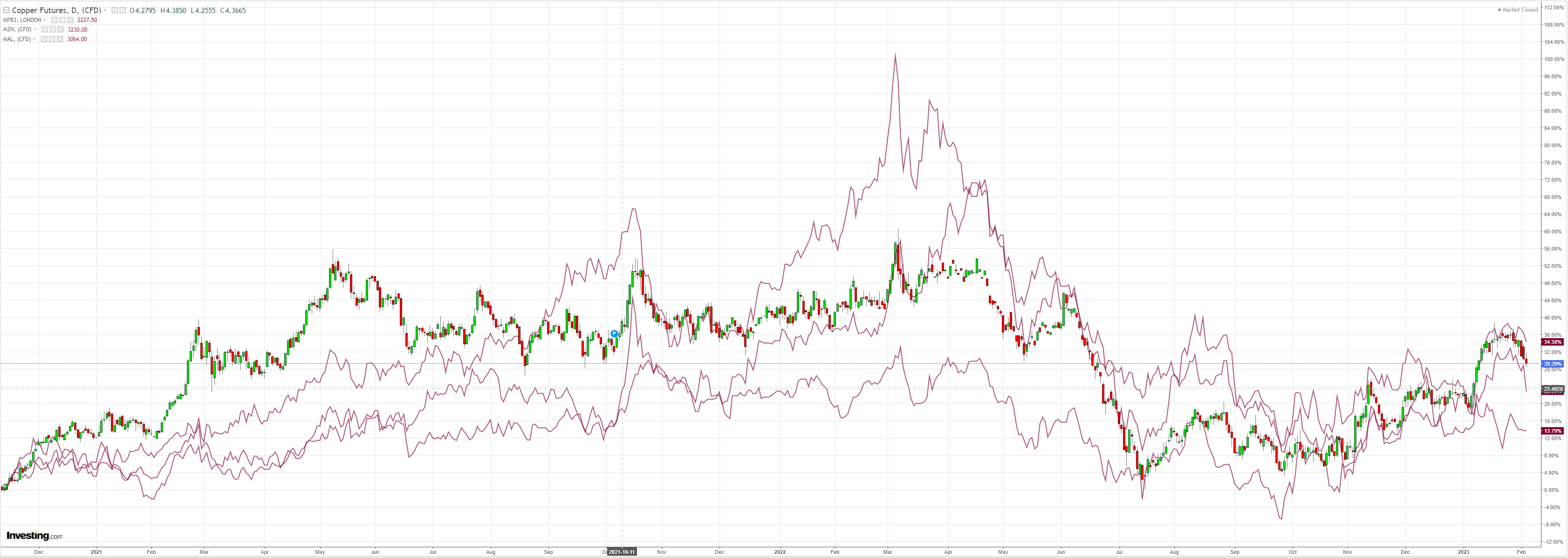Select the 2021-10-11 date label on time axis

pyautogui.click(x=622, y=552)
